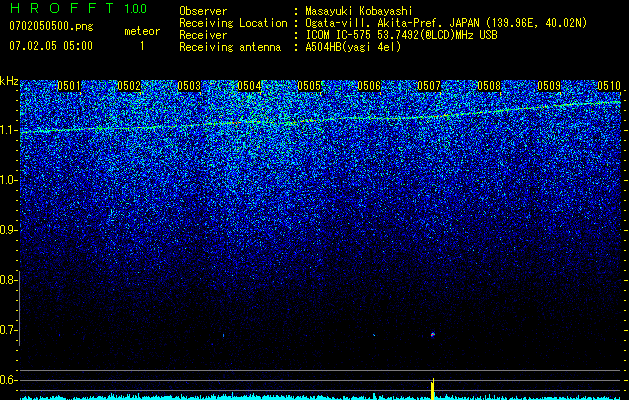
Task: Click the meteor label
Action: 142,31
